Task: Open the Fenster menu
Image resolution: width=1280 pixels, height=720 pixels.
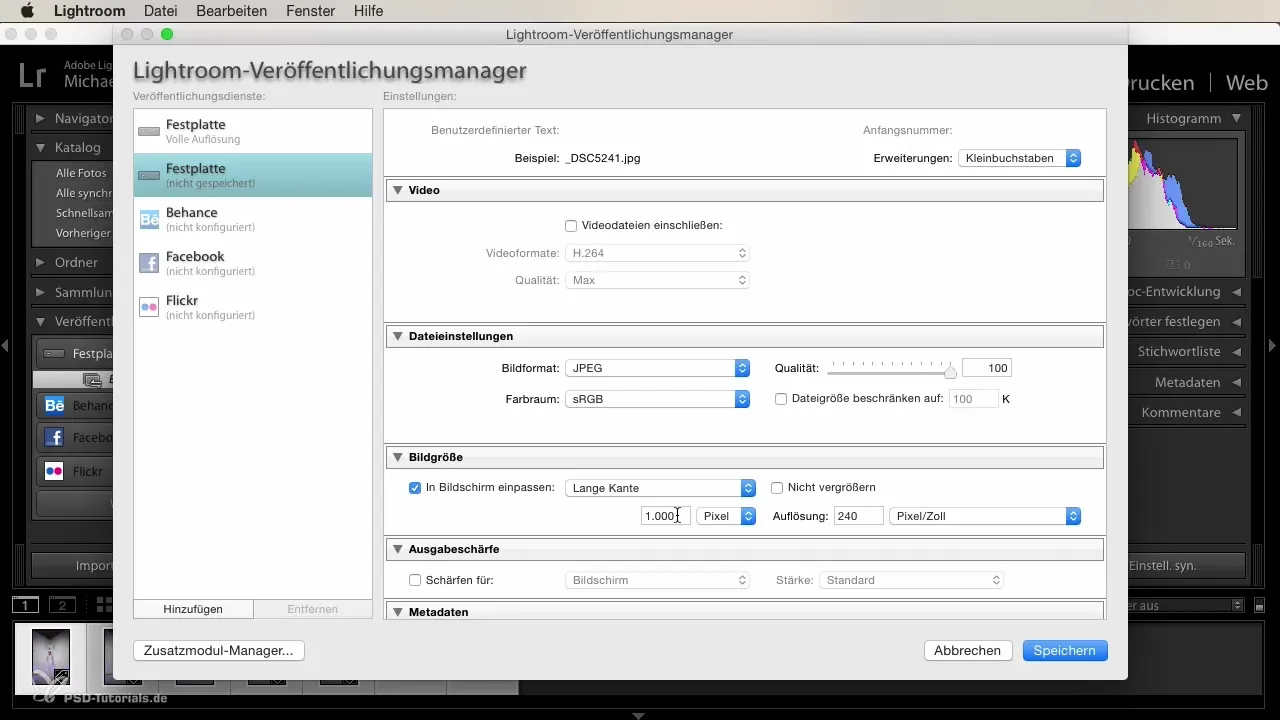Action: tap(311, 11)
